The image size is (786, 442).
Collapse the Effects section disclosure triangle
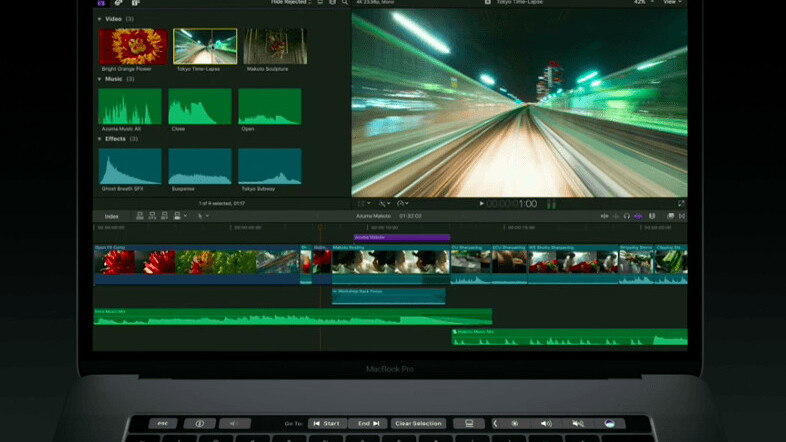click(100, 139)
